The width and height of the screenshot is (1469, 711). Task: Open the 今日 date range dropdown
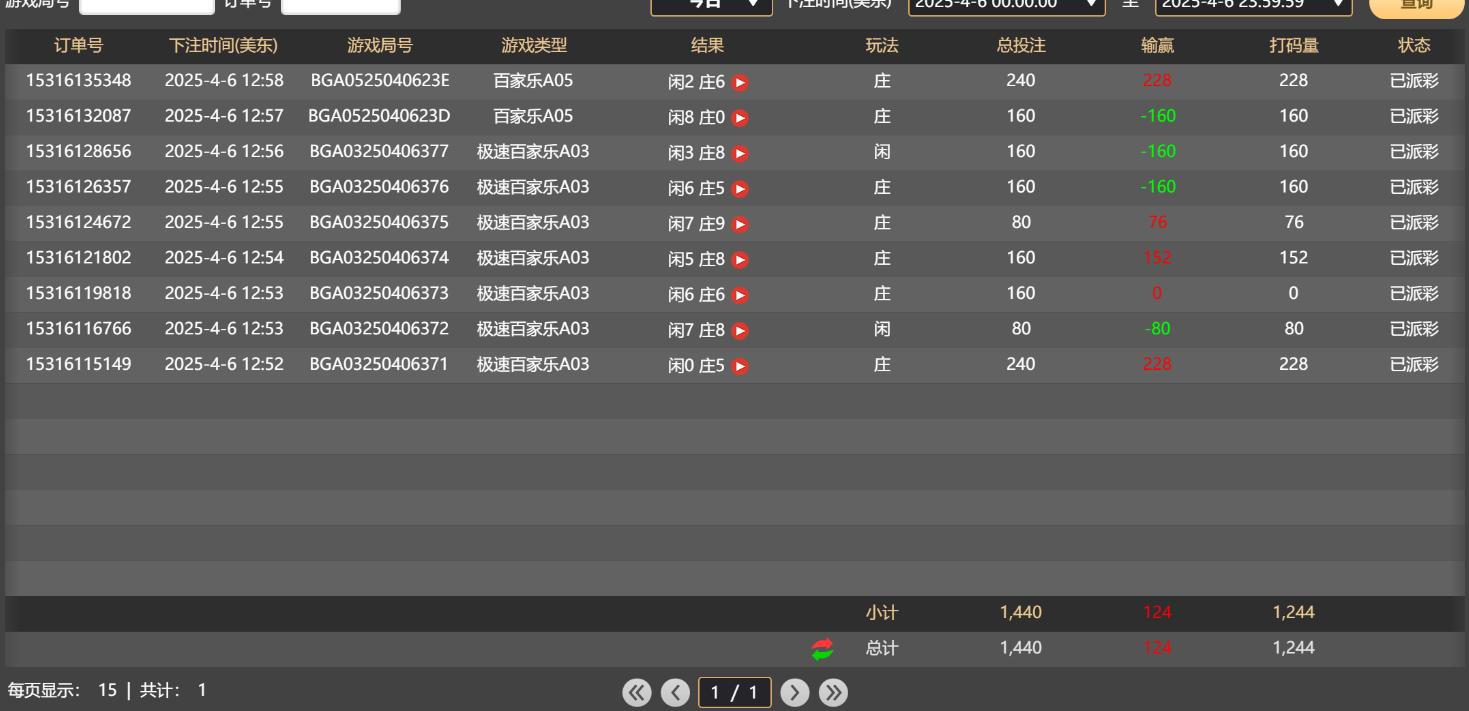(711, 4)
